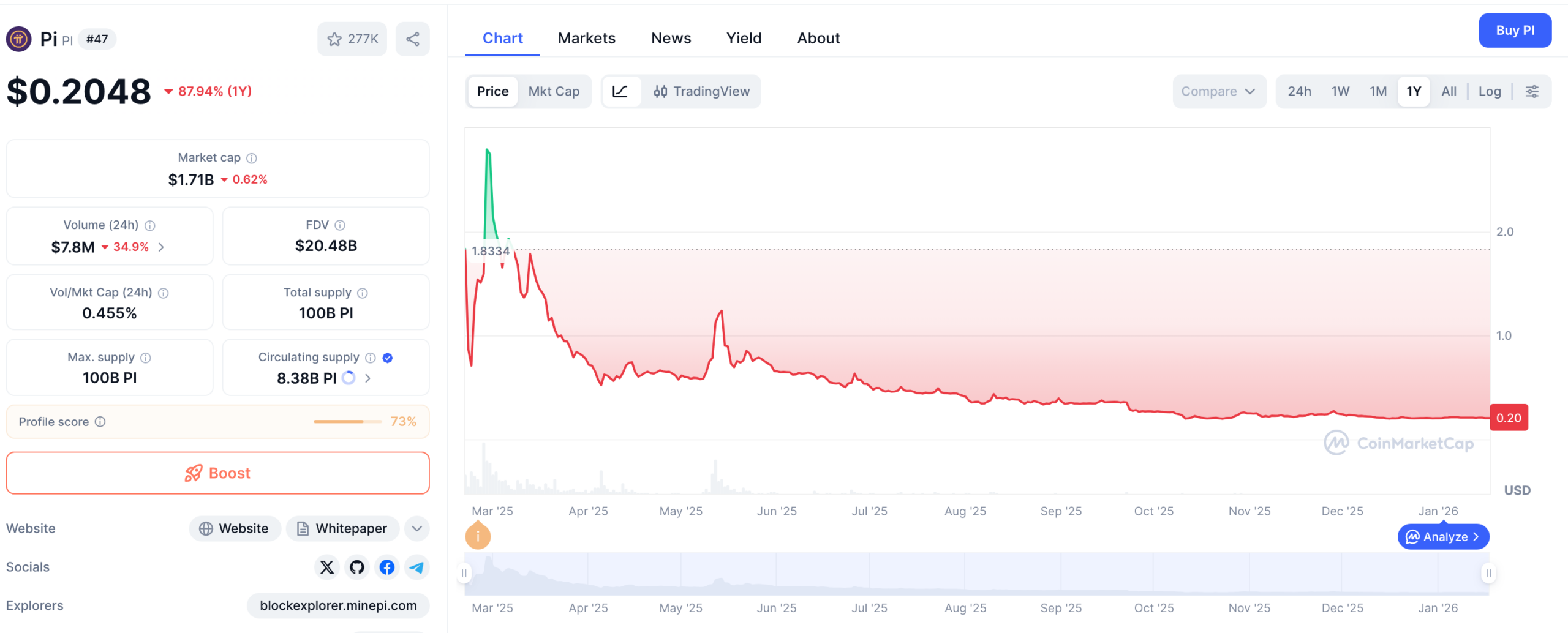Open the News tab
The image size is (1568, 633).
point(671,38)
